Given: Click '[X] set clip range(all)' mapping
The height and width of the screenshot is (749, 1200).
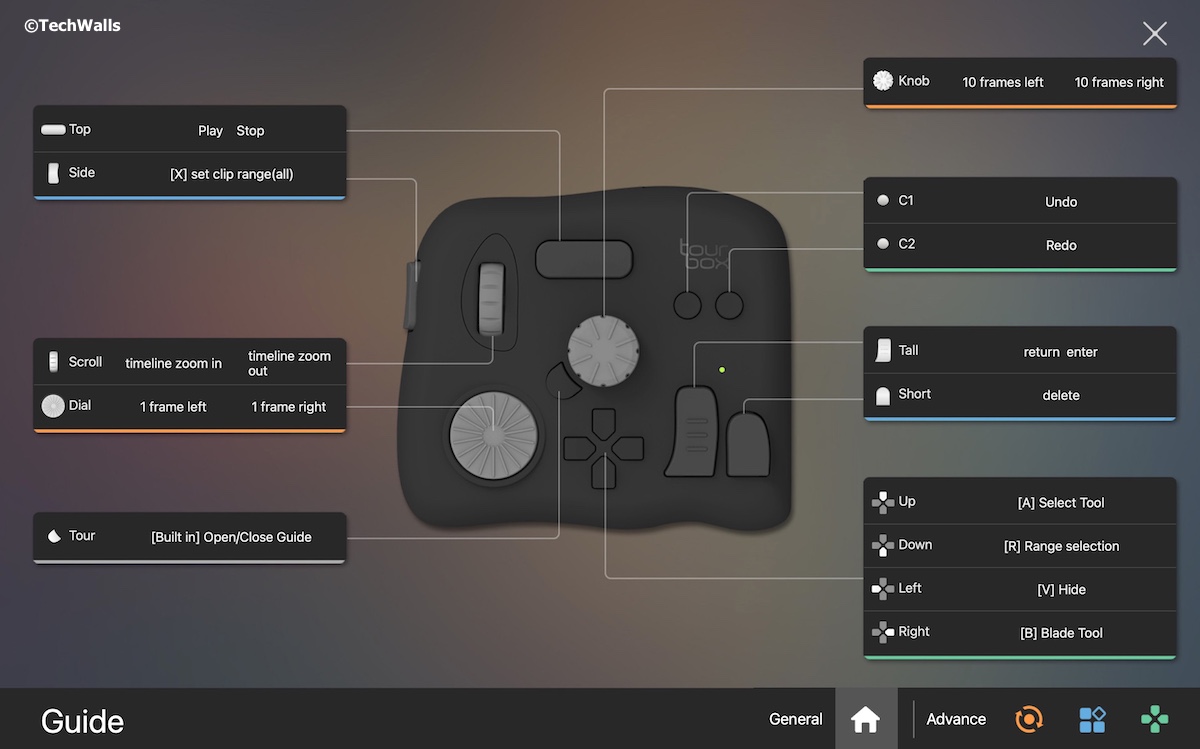Looking at the screenshot, I should click(x=231, y=174).
